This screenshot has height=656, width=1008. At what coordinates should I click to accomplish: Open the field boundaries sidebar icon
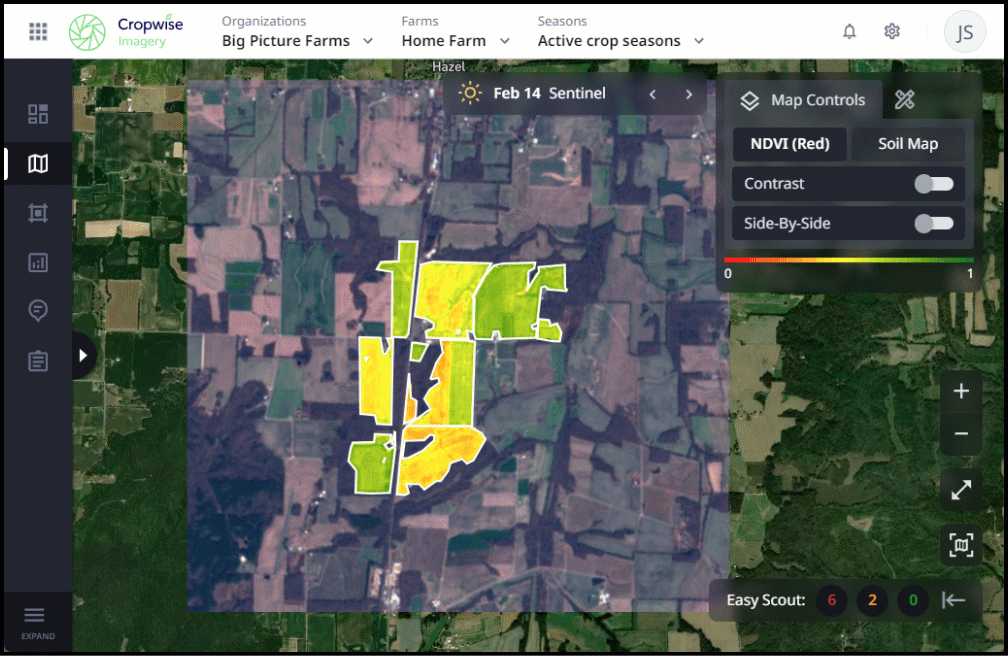tap(38, 213)
